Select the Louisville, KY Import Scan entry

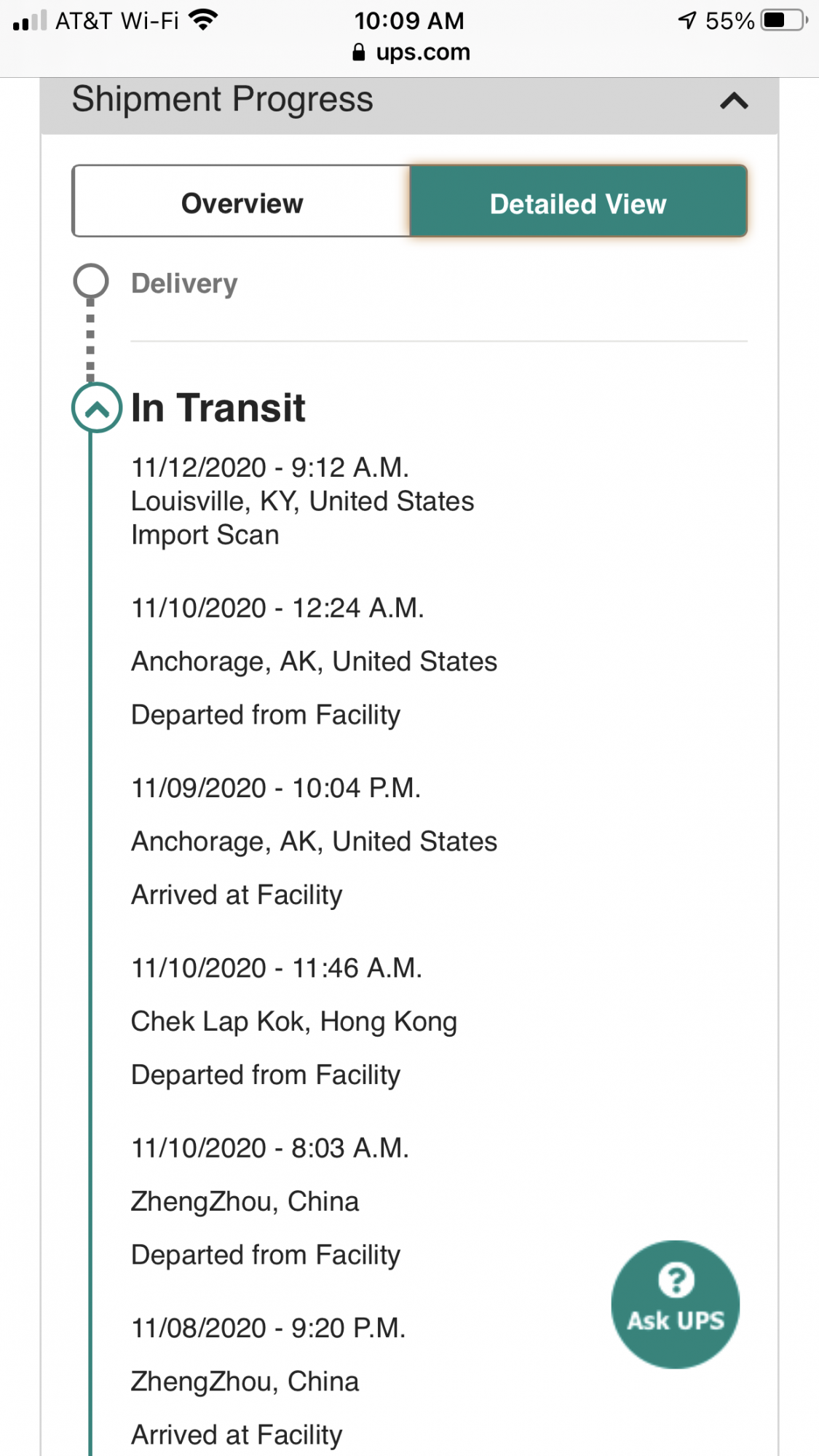click(x=302, y=501)
